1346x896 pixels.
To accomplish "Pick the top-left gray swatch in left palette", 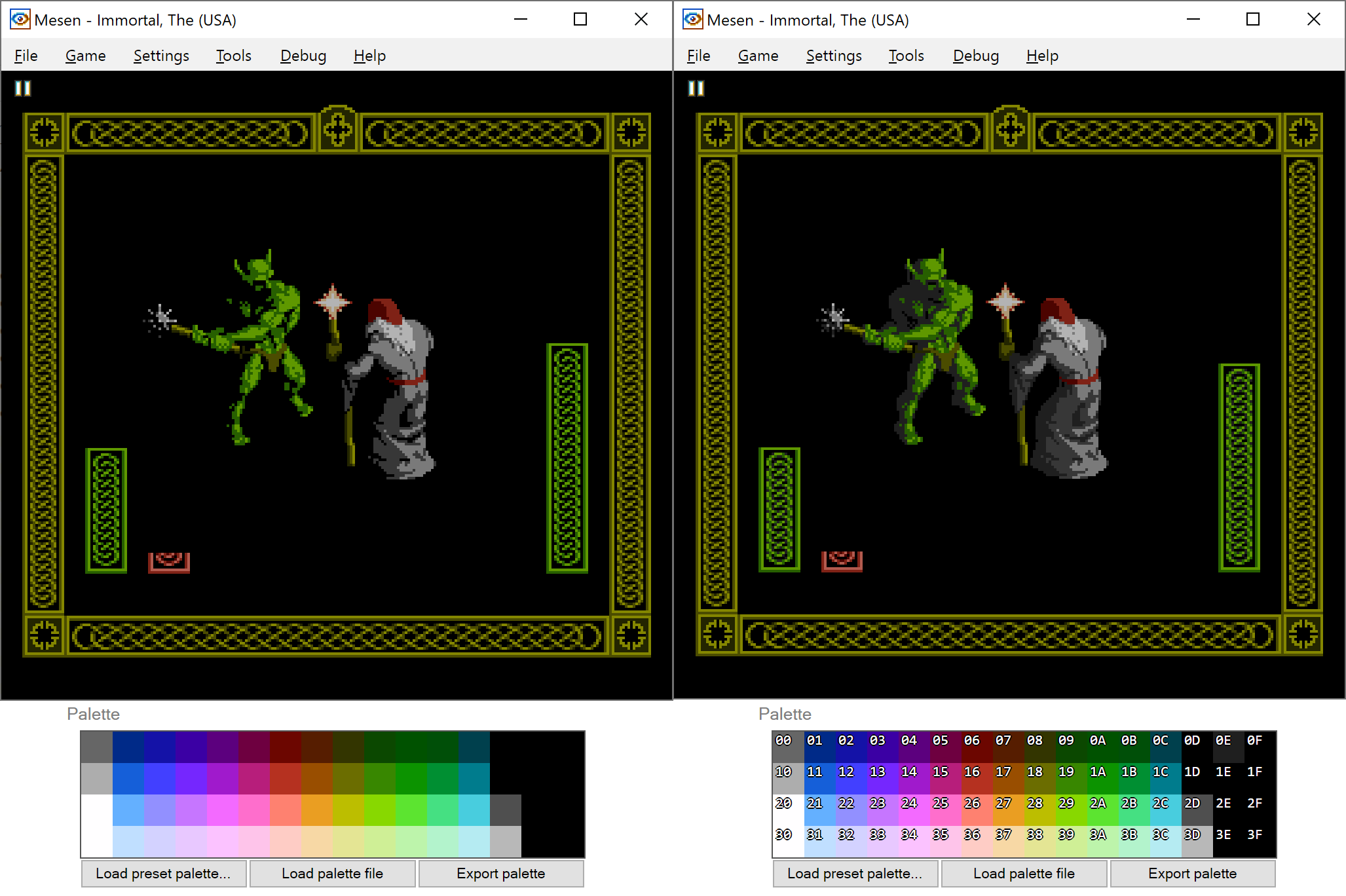I will [97, 747].
